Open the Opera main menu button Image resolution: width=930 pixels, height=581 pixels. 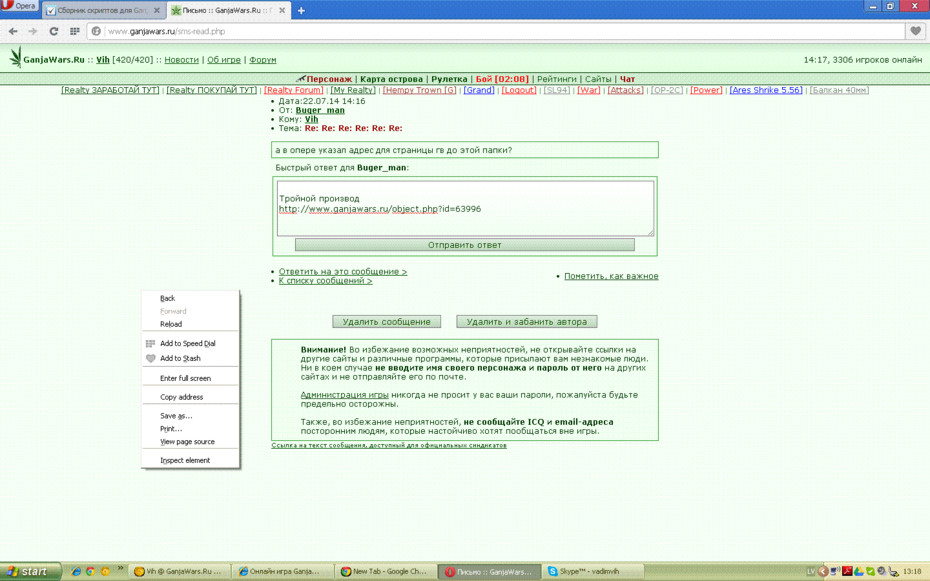[x=19, y=6]
